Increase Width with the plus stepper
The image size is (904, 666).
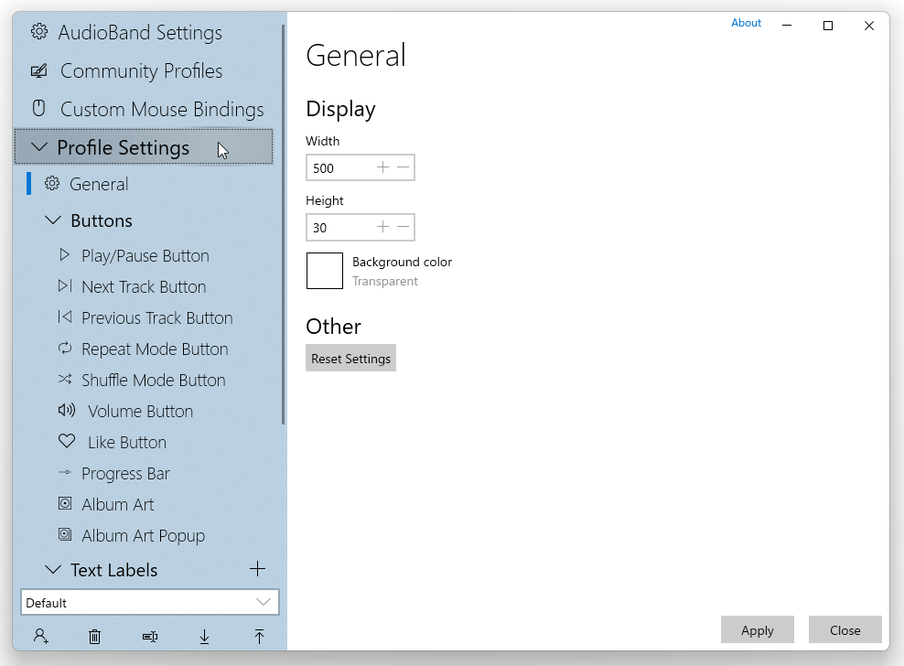(383, 167)
